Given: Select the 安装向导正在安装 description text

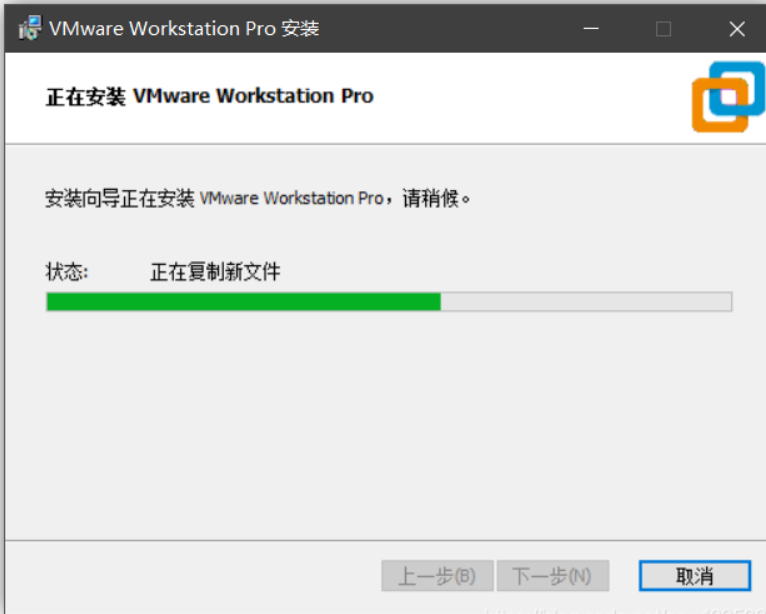Looking at the screenshot, I should pos(120,199).
